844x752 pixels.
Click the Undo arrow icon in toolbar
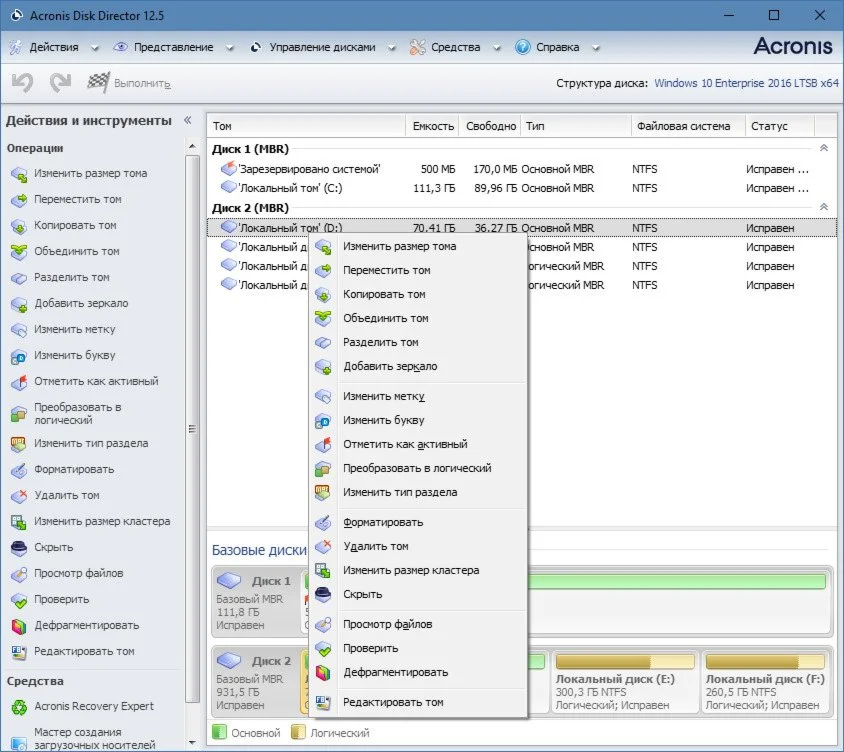22,83
